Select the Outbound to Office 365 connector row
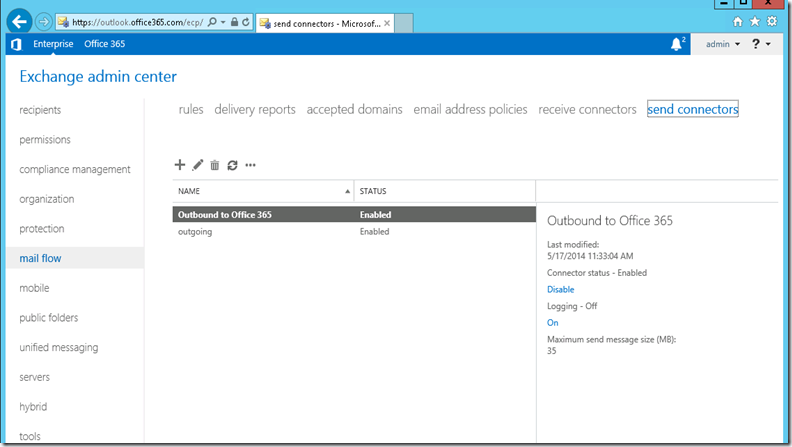This screenshot has height=447, width=792. 354,215
